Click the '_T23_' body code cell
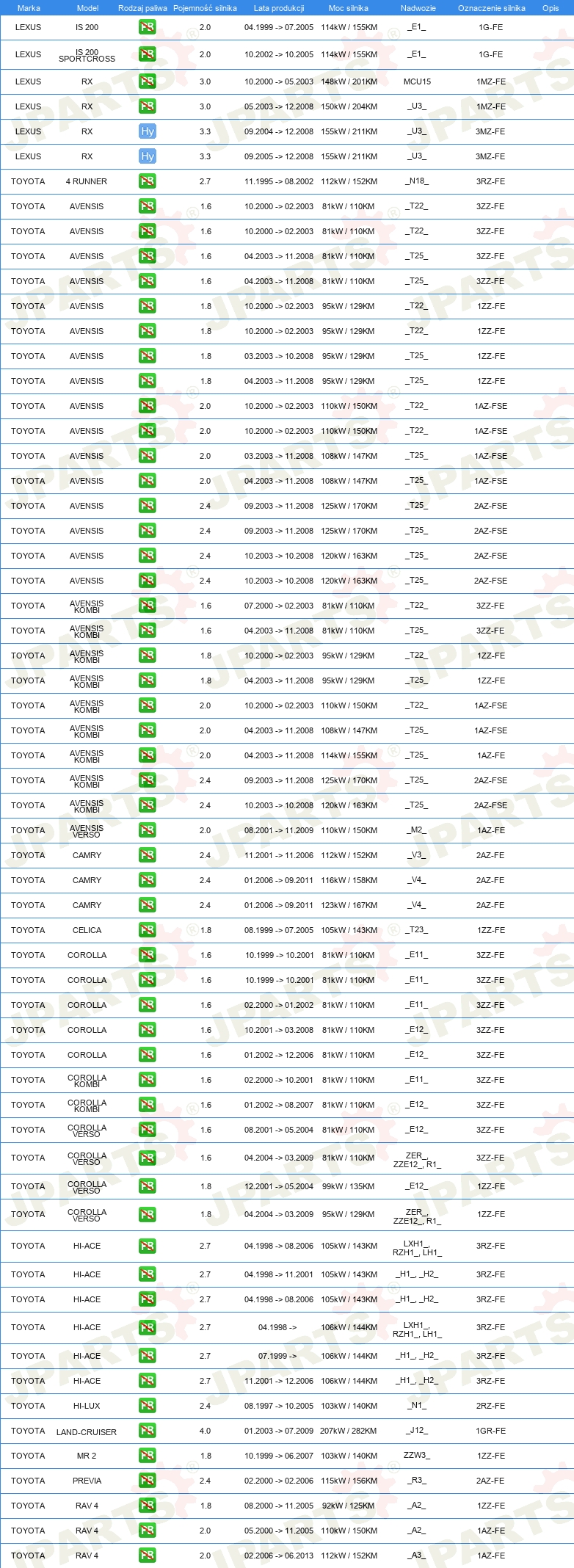This screenshot has height=1568, width=574. click(416, 930)
